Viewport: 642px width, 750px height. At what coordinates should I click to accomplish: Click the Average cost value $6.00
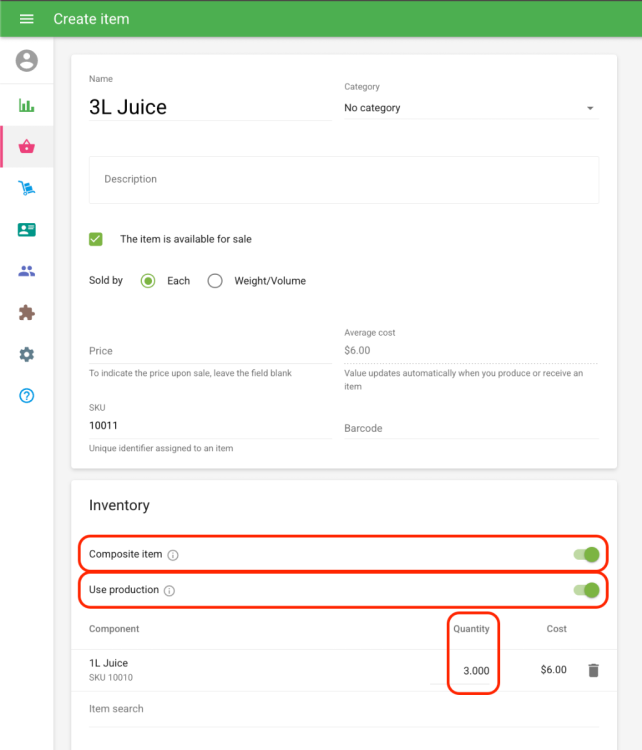[357, 350]
